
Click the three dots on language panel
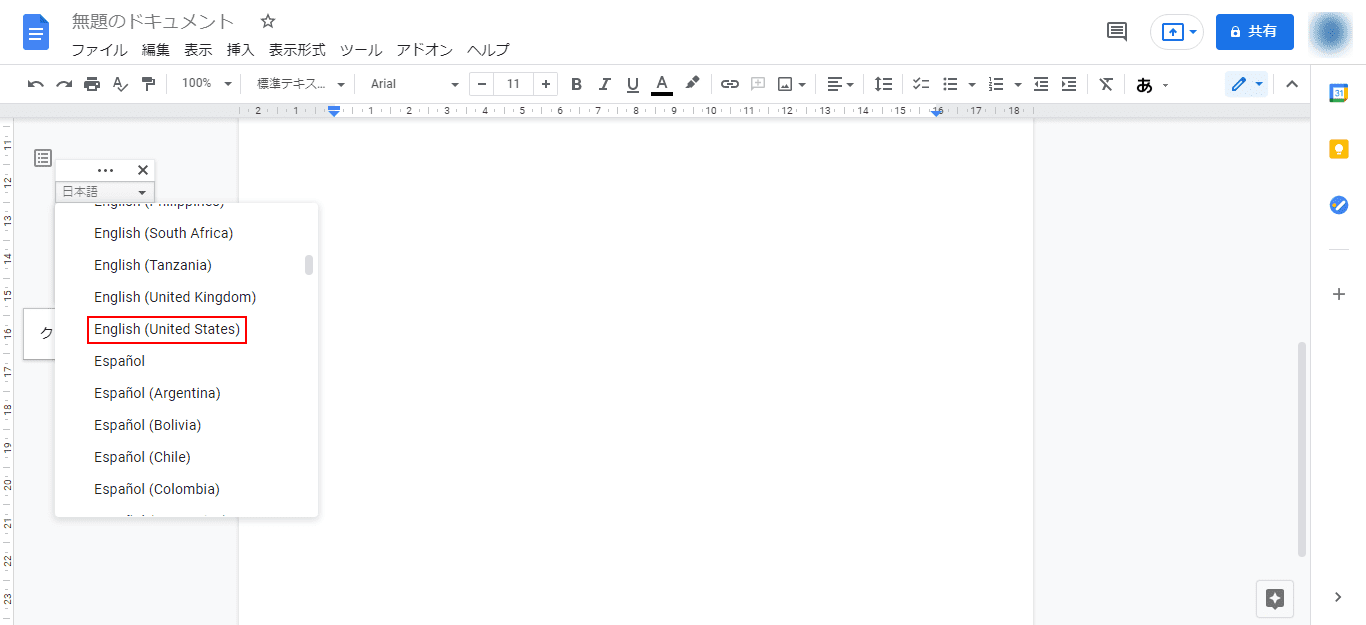point(105,170)
